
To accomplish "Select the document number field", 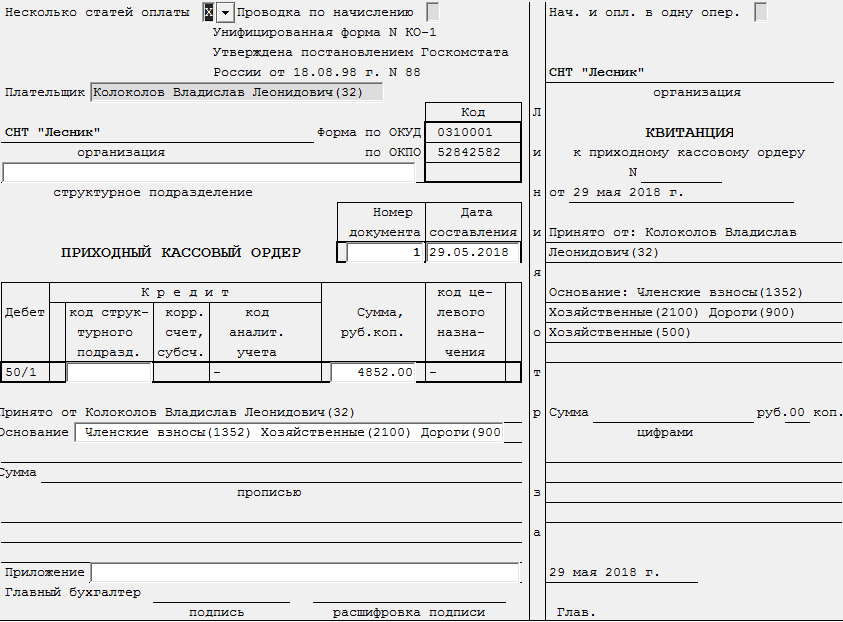I will point(384,253).
